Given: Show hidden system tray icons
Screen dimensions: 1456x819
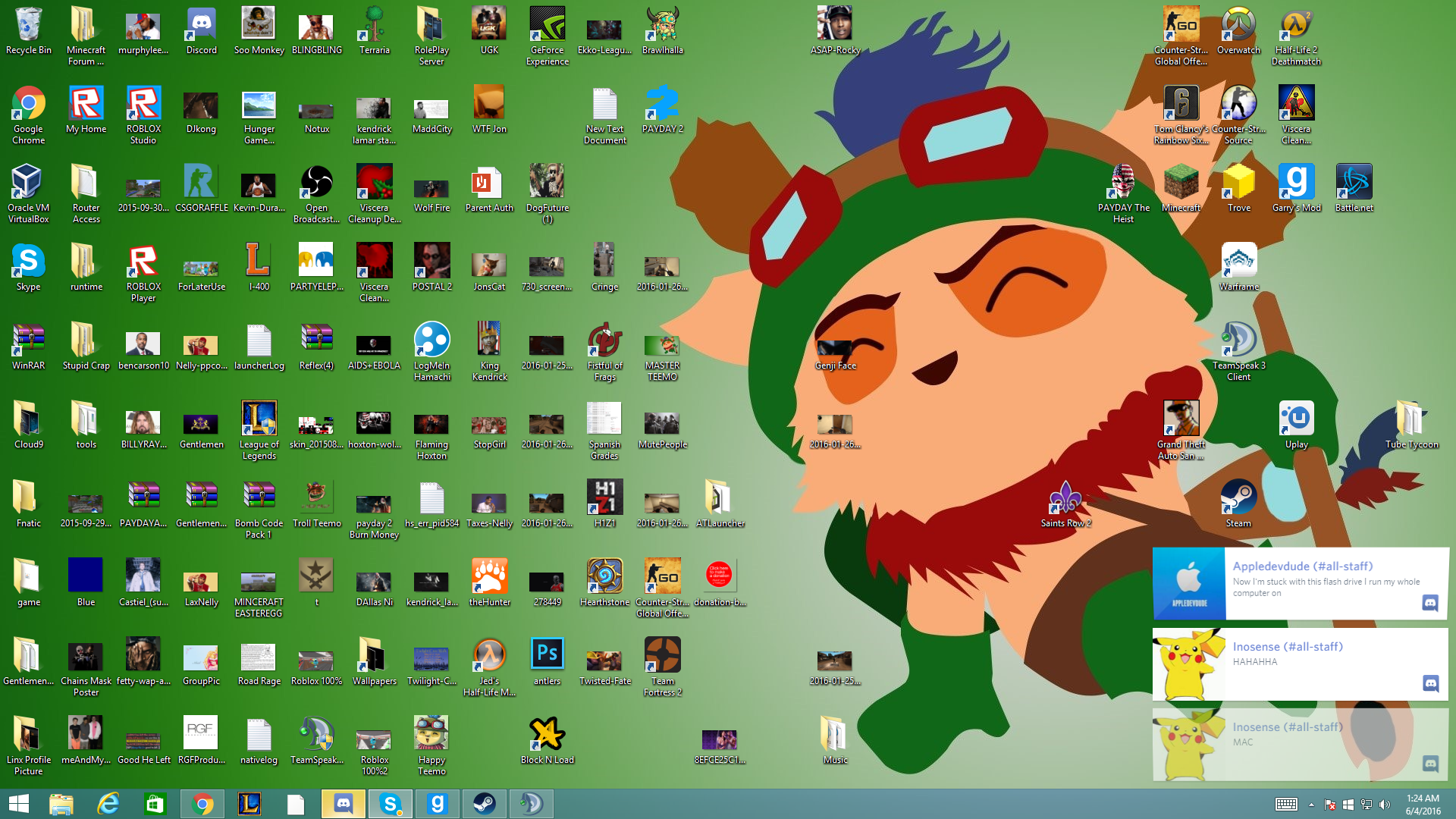Looking at the screenshot, I should pos(1311,805).
